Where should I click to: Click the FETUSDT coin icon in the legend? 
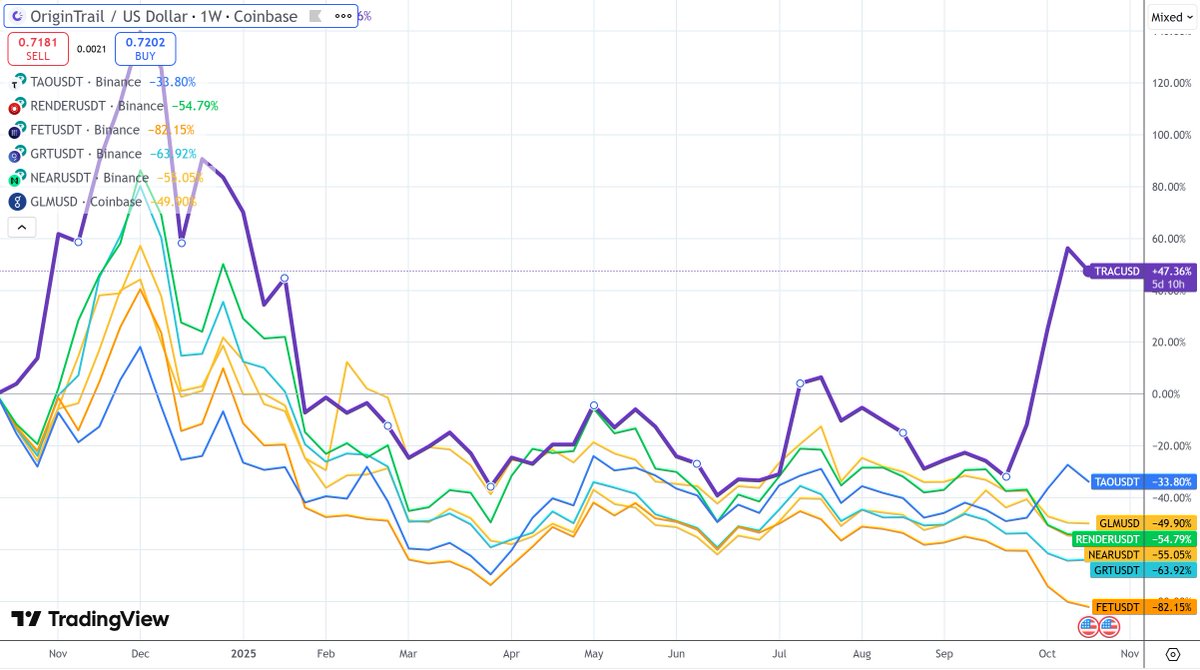(17, 130)
